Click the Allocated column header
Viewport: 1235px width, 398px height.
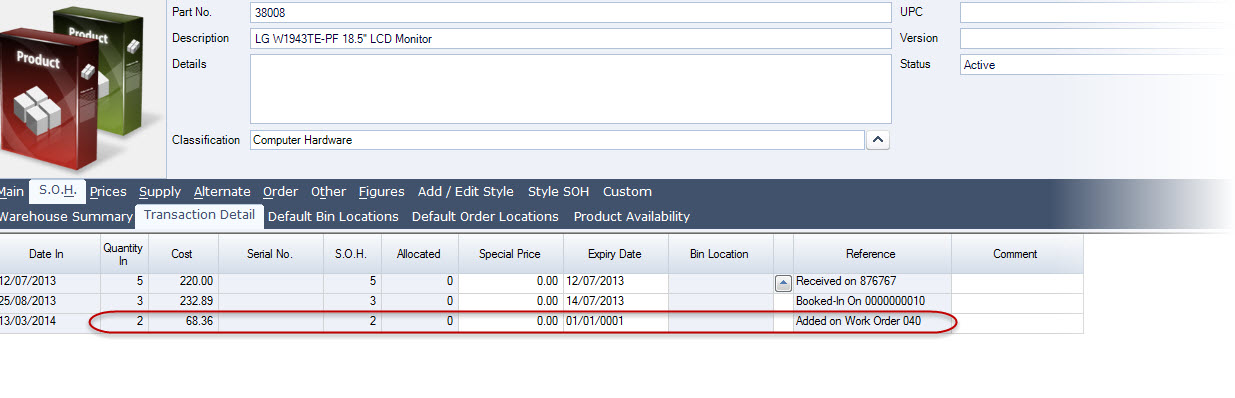[x=419, y=254]
